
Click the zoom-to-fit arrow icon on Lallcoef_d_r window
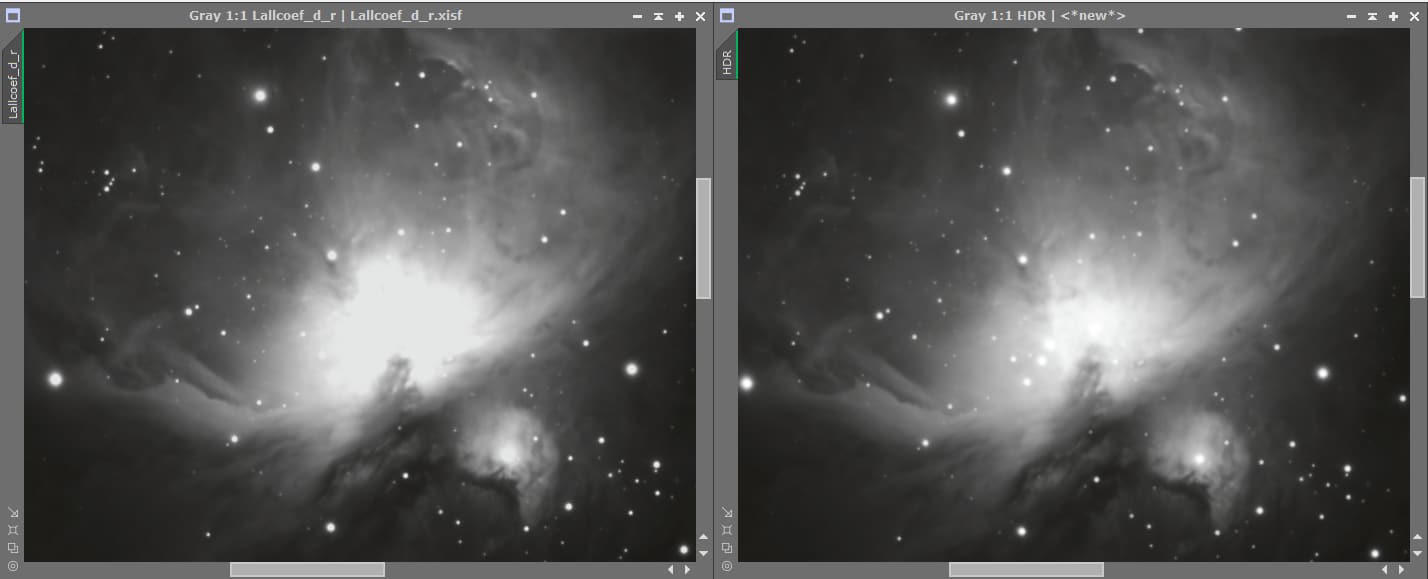[12, 511]
